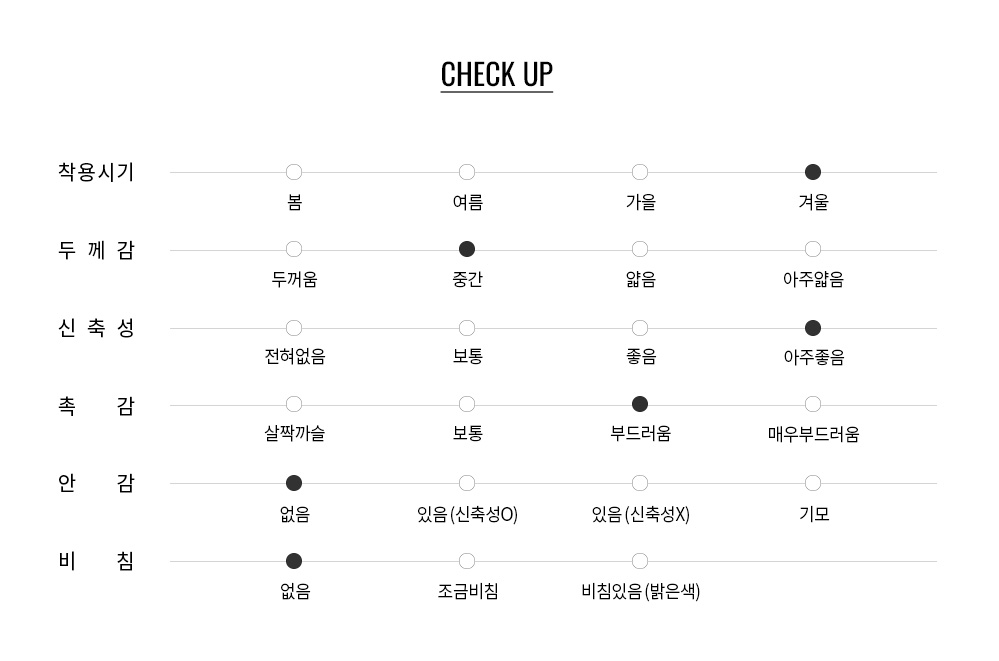This screenshot has width=999, height=661.
Task: Click the filled 중간 thickness dot
Action: [x=467, y=249]
